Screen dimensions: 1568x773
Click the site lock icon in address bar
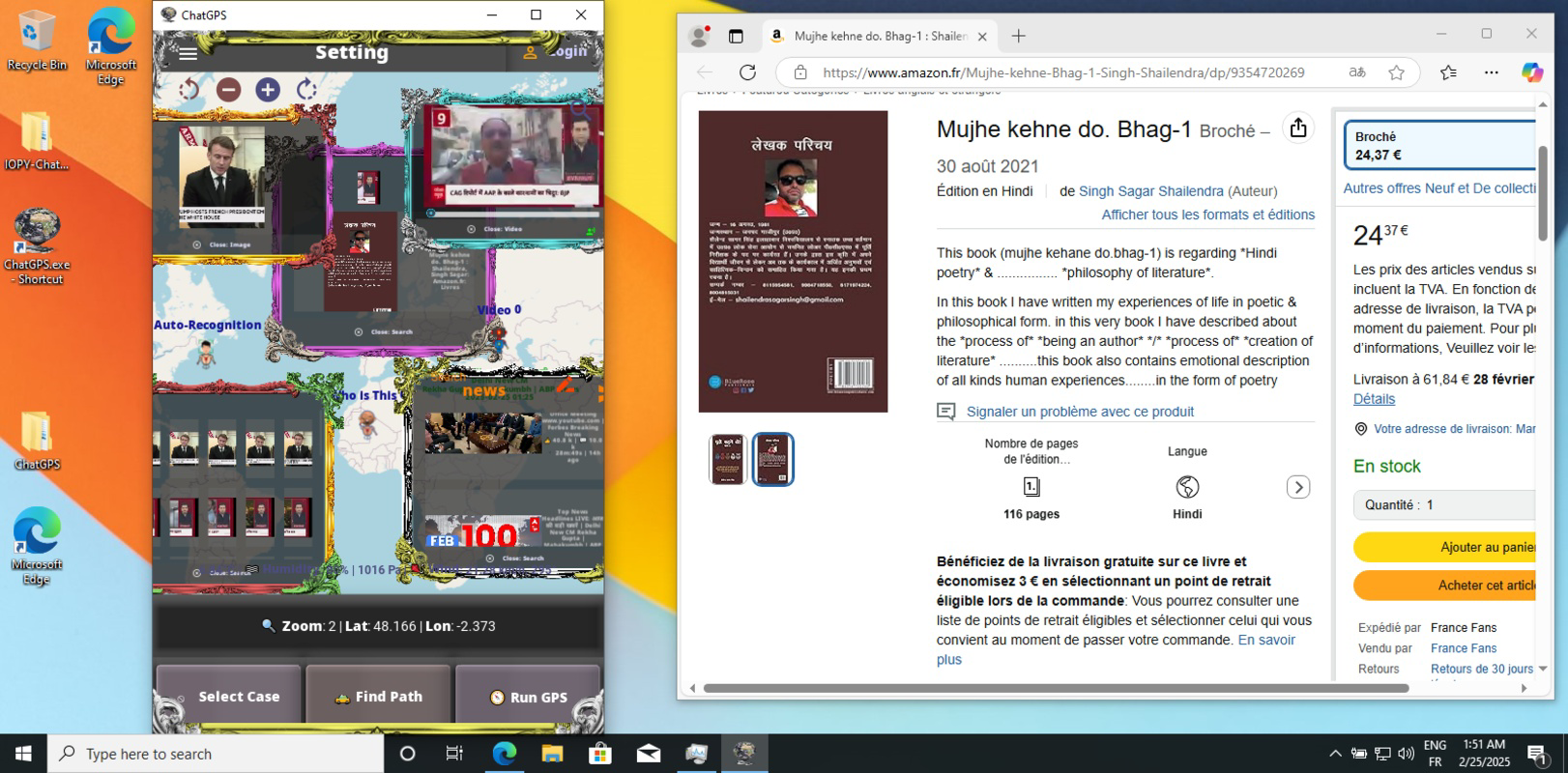click(799, 72)
